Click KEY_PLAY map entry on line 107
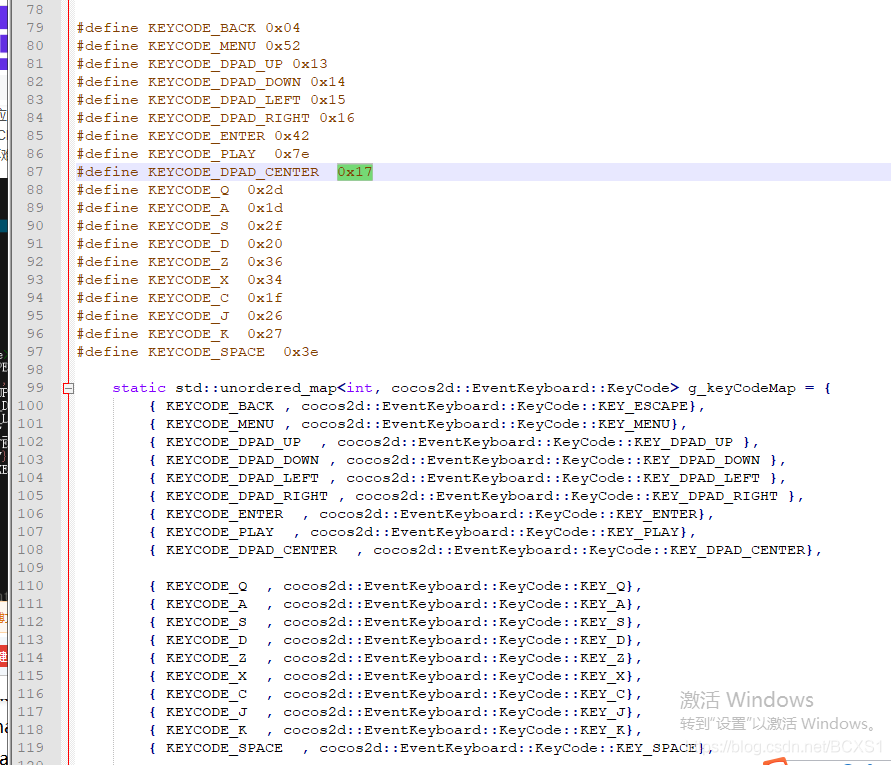The height and width of the screenshot is (765, 891). [422, 532]
